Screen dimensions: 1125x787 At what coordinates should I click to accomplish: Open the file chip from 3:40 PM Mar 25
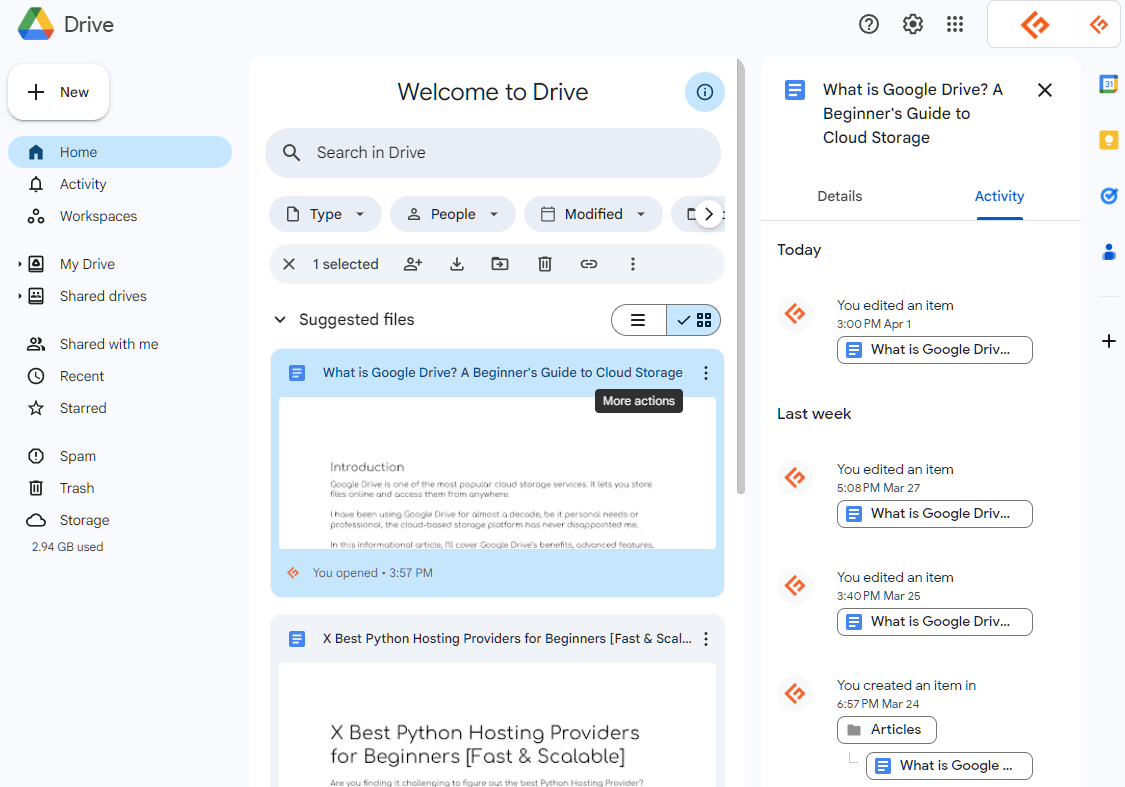point(934,622)
